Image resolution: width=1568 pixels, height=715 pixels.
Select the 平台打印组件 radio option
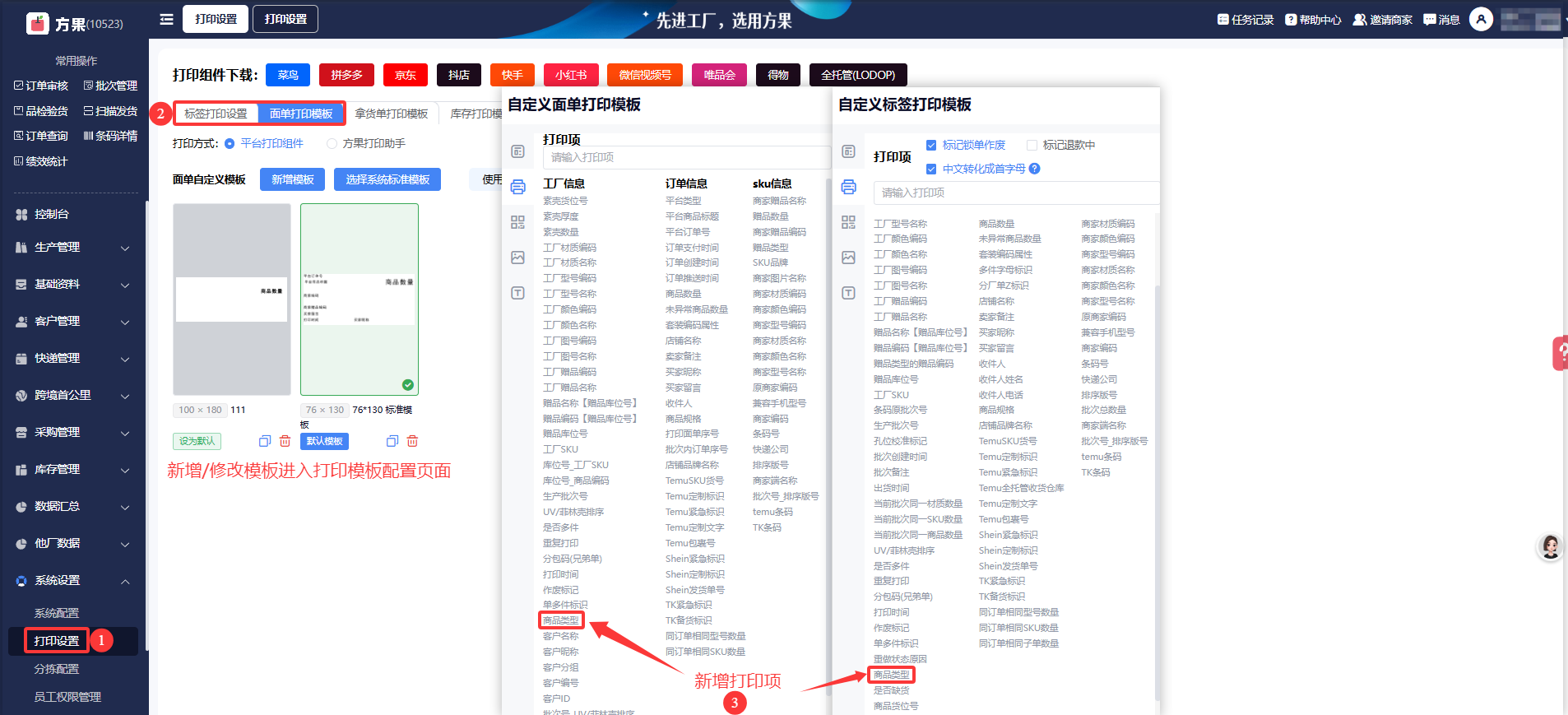(x=230, y=144)
